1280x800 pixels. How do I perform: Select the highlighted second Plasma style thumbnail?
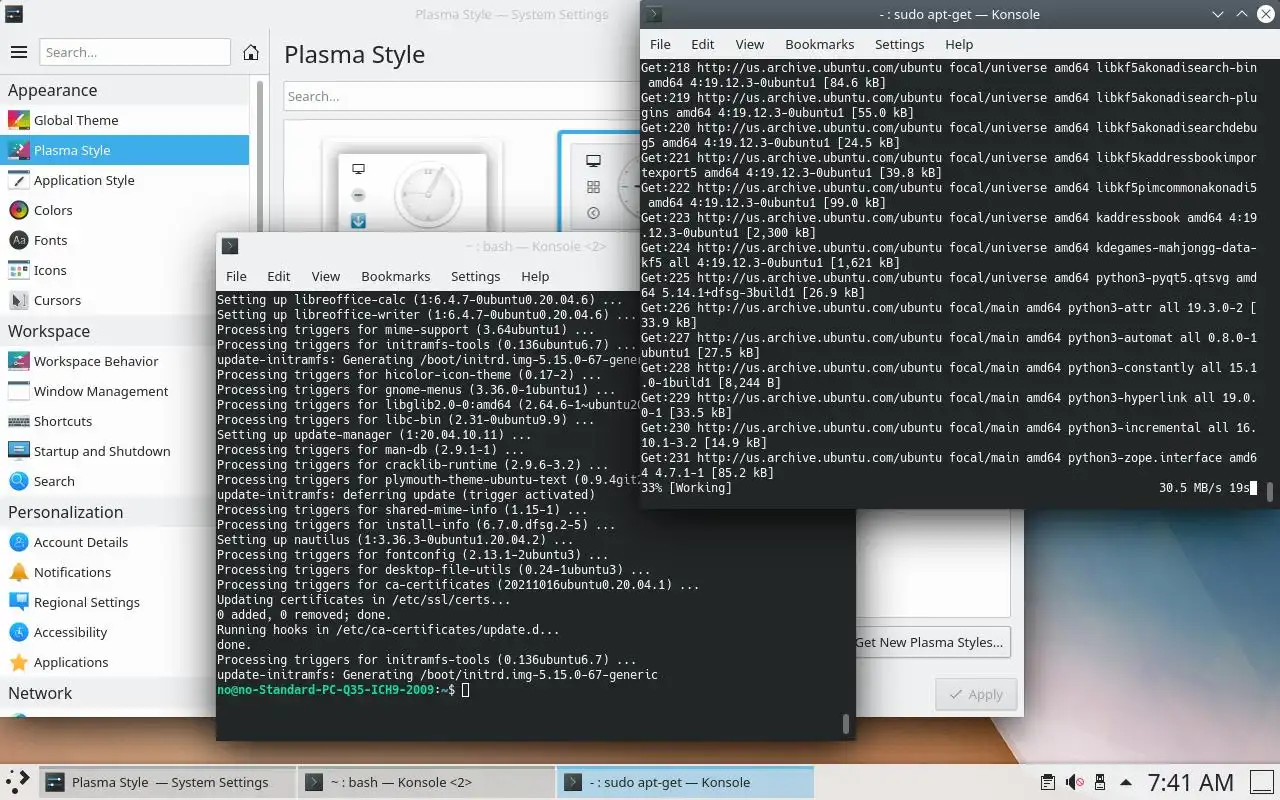600,184
